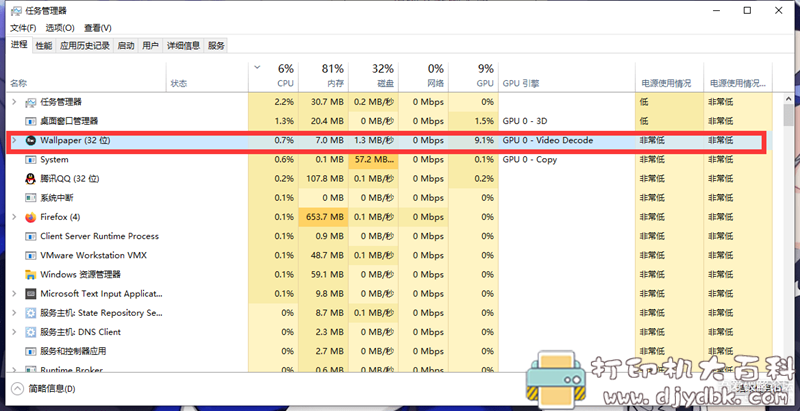Viewport: 800px width, 411px height.
Task: Expand the Microsoft Text Input Application row
Action: 14,294
